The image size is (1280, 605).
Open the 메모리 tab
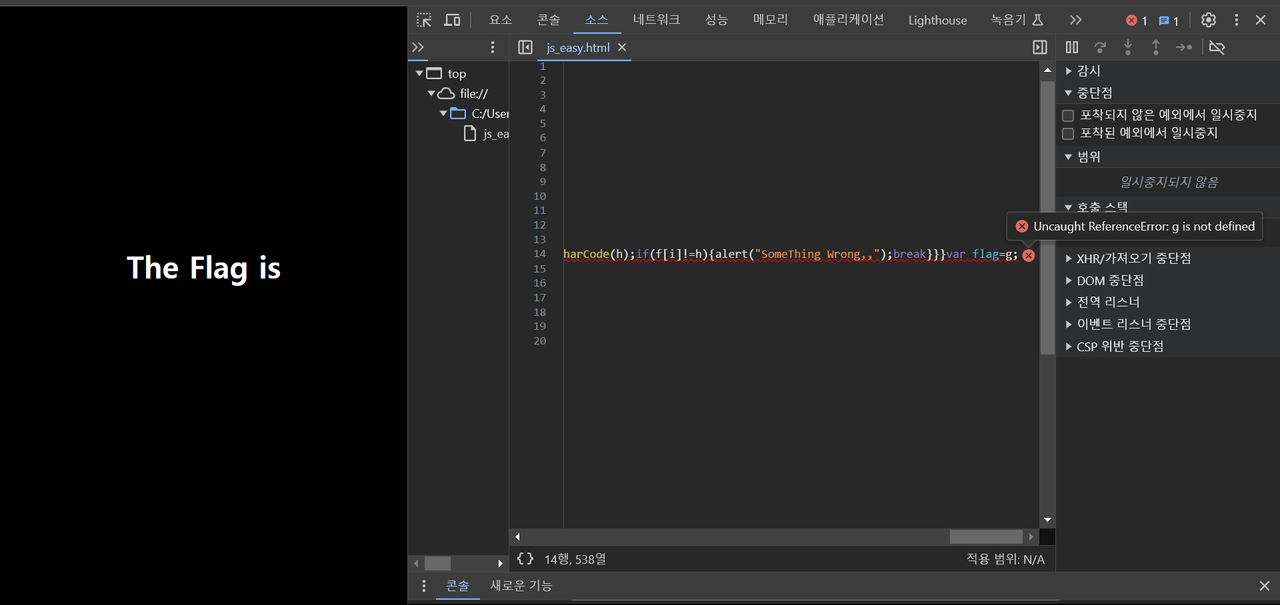(x=770, y=20)
